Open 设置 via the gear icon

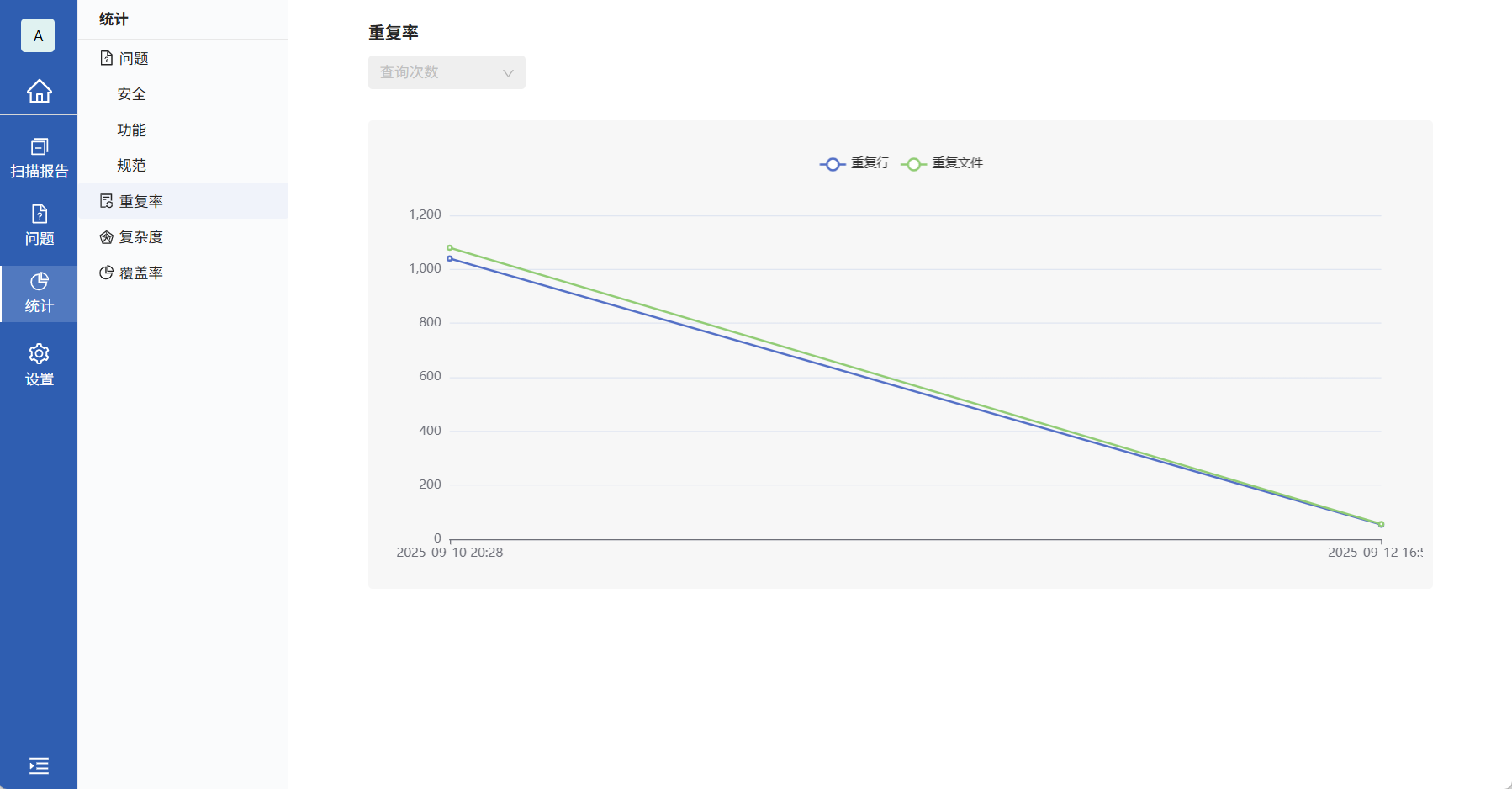[x=39, y=363]
